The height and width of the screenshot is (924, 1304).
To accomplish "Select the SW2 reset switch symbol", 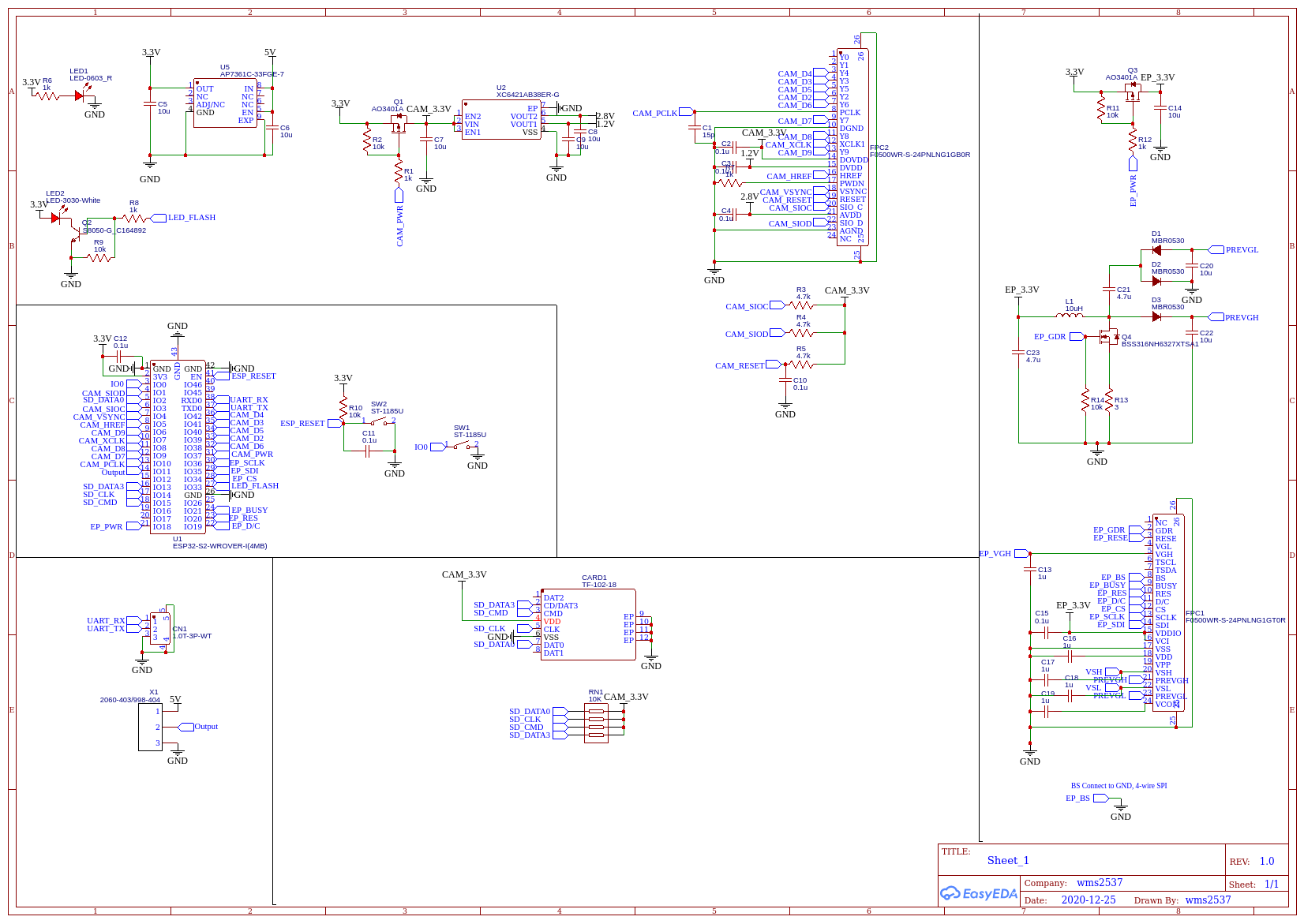I will [x=379, y=422].
